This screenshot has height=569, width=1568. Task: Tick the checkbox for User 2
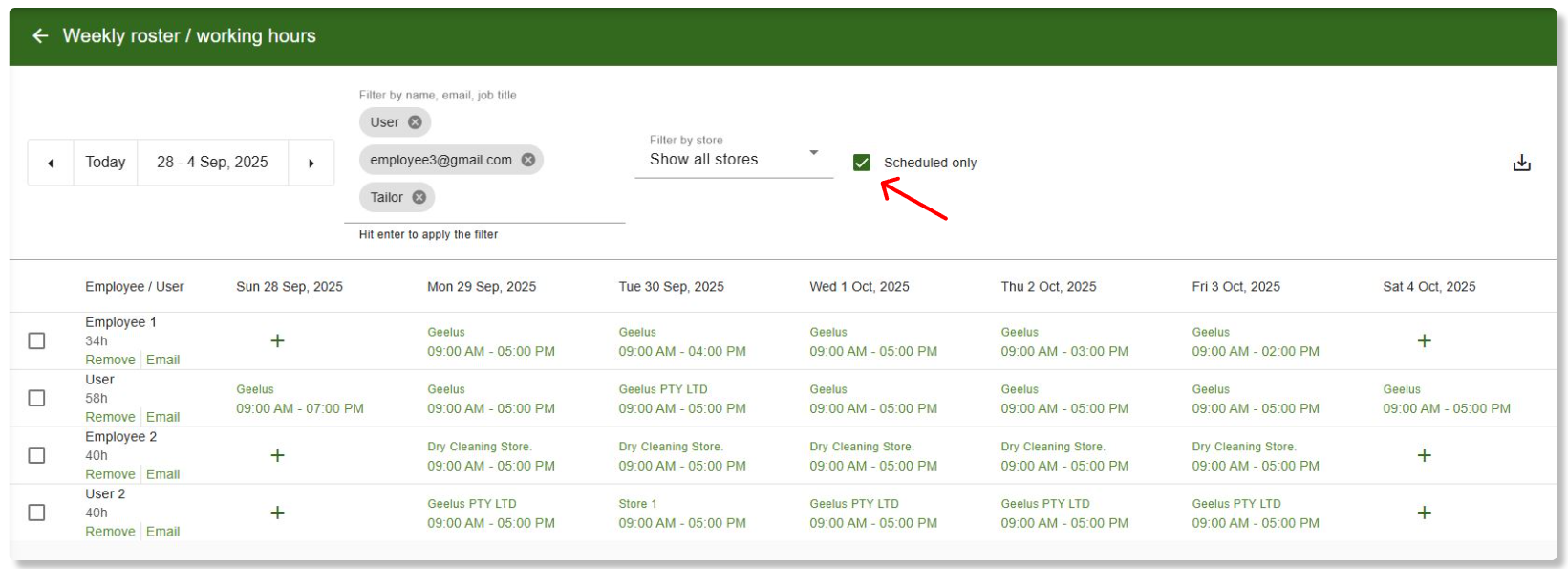36,513
